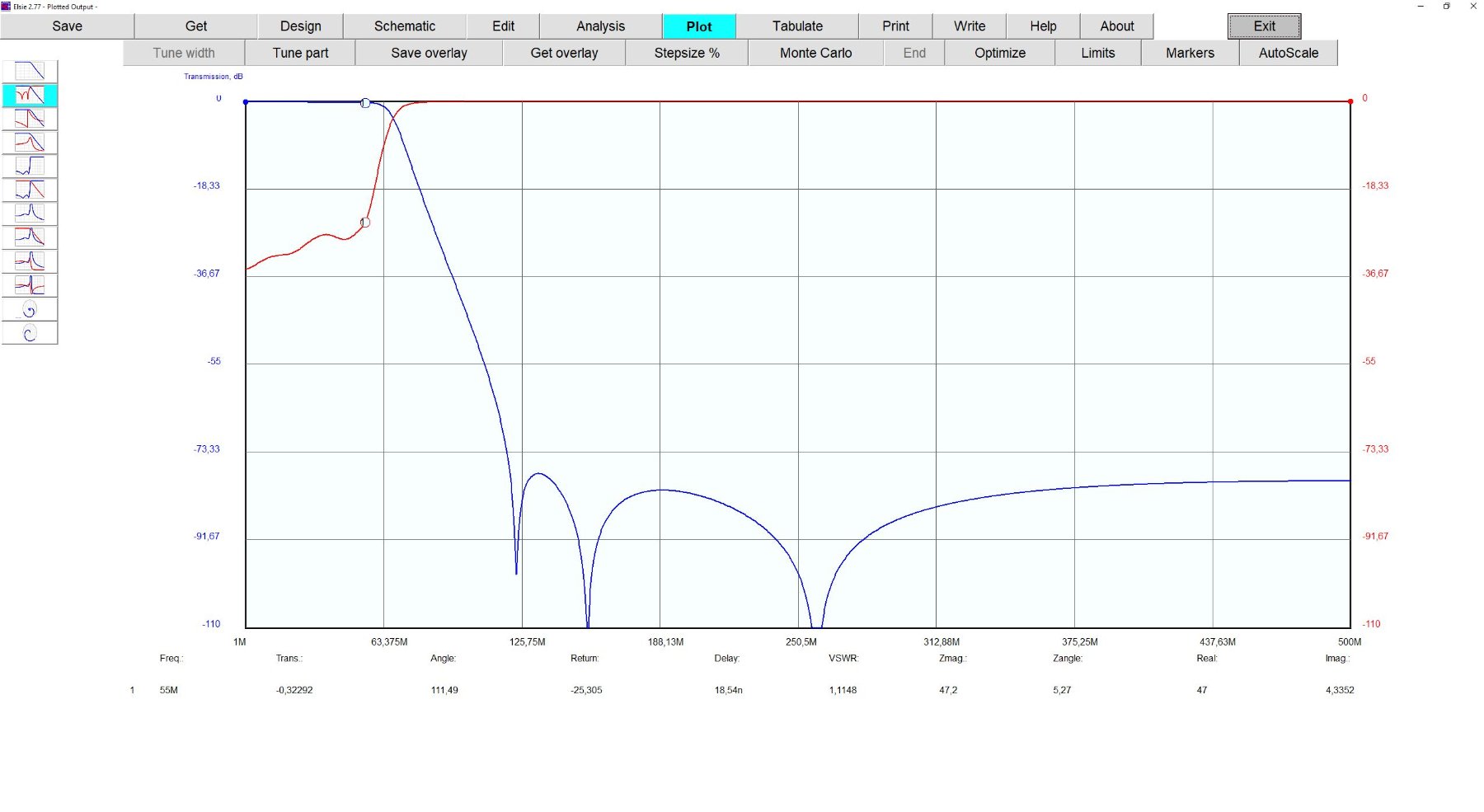
Task: Click the Trans value -0,32292
Action: point(294,690)
